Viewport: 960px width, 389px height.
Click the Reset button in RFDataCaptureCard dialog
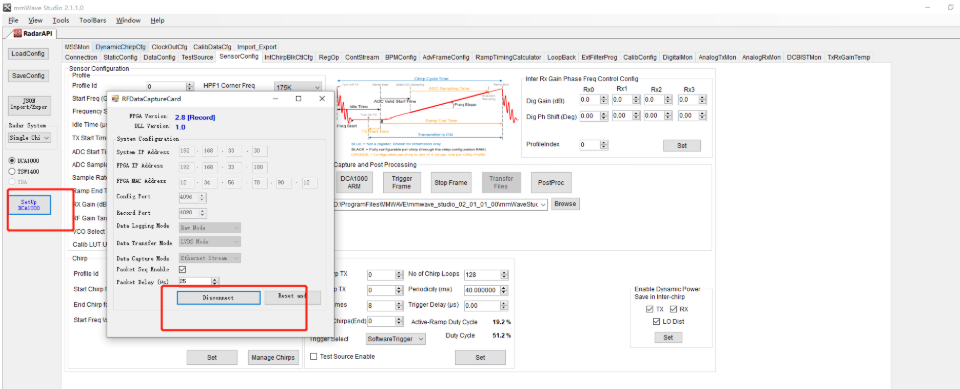[x=292, y=297]
